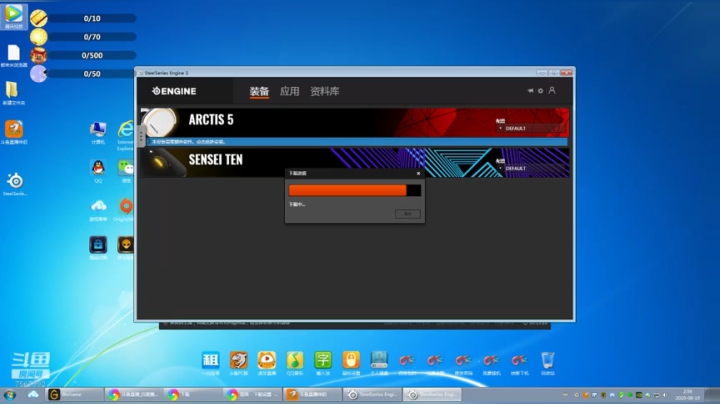Image resolution: width=720 pixels, height=404 pixels.
Task: Click the Arctis 5 headset thumbnail
Action: pyautogui.click(x=159, y=122)
